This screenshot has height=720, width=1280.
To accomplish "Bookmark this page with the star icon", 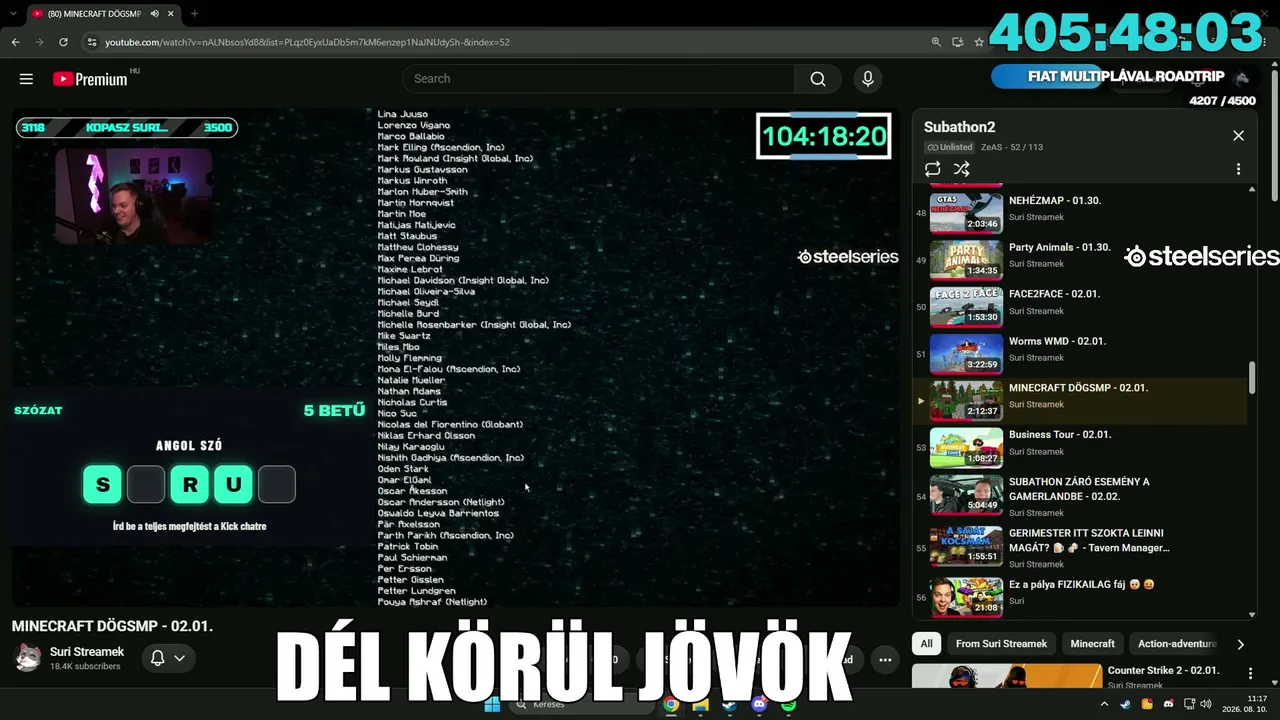I will point(979,42).
